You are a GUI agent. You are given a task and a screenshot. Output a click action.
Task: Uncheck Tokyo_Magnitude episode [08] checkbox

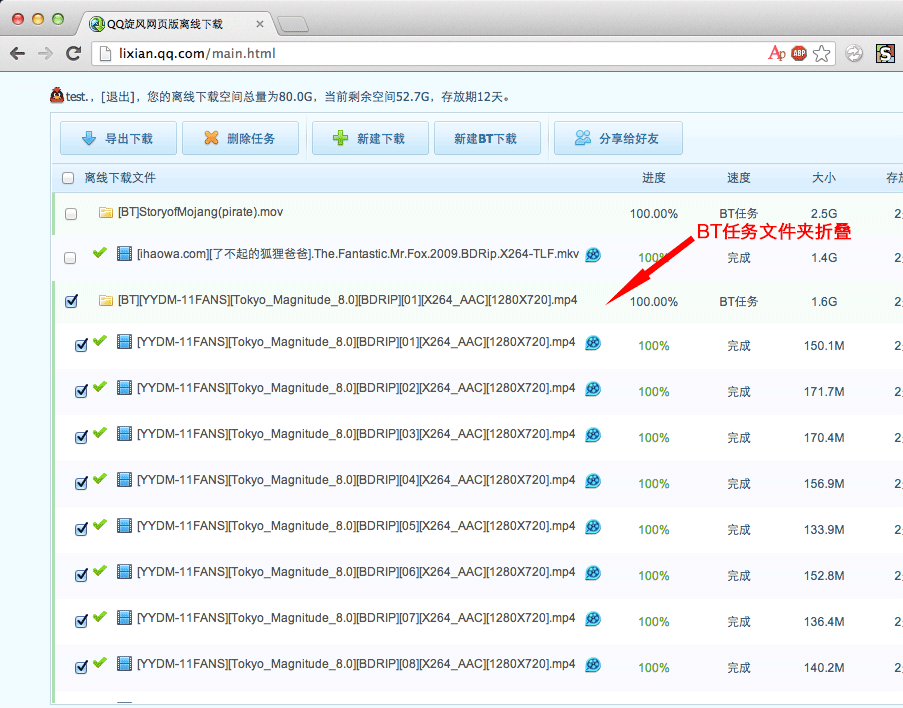pos(81,667)
